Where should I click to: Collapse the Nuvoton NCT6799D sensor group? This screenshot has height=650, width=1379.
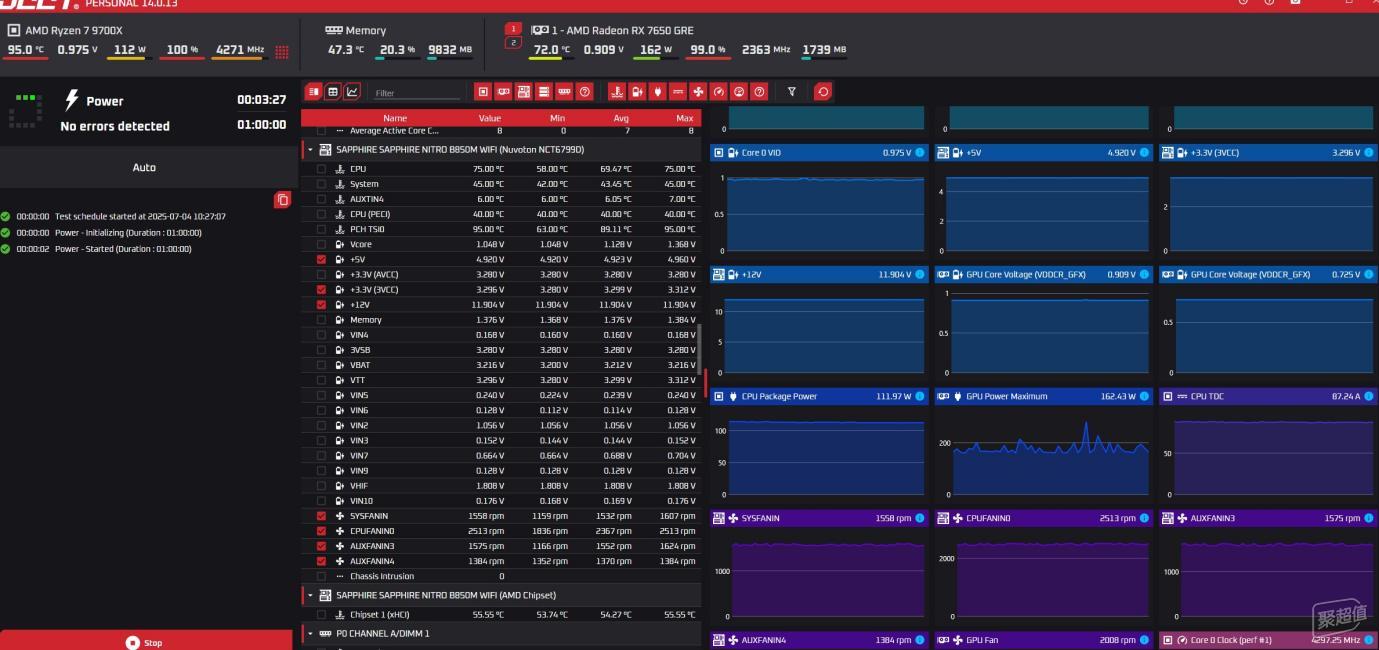click(x=310, y=150)
